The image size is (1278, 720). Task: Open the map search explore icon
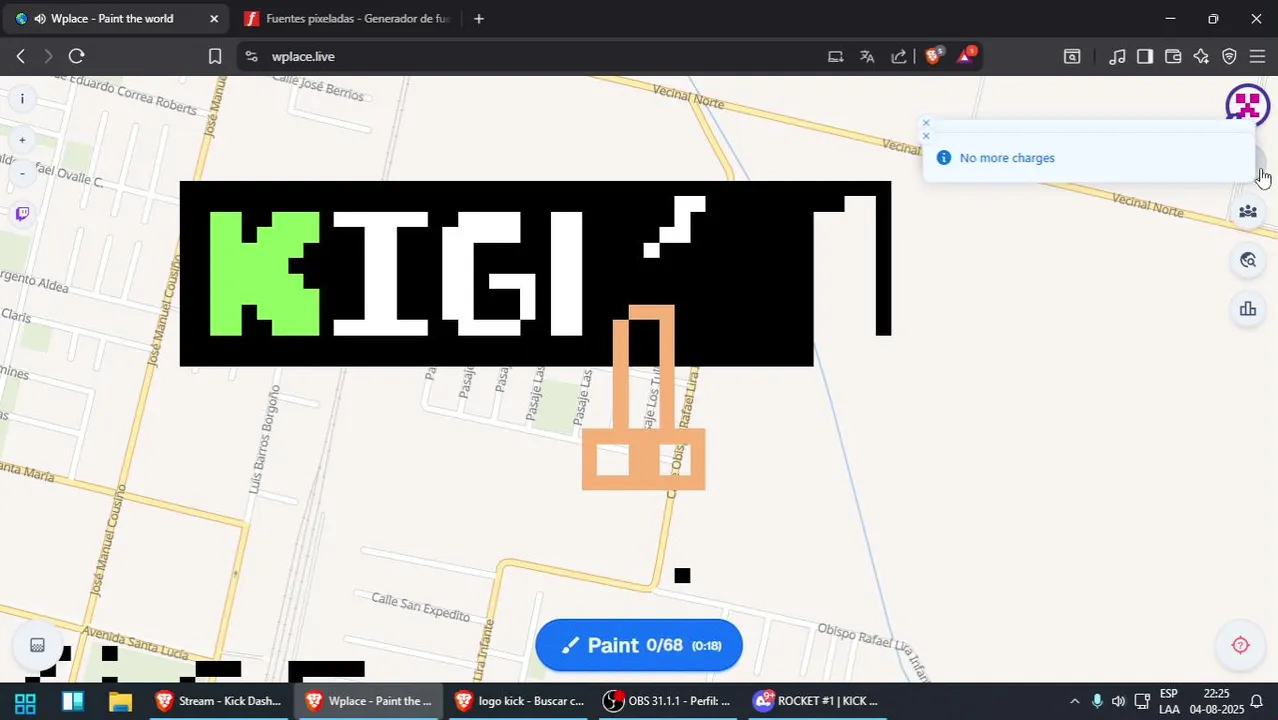click(1247, 260)
